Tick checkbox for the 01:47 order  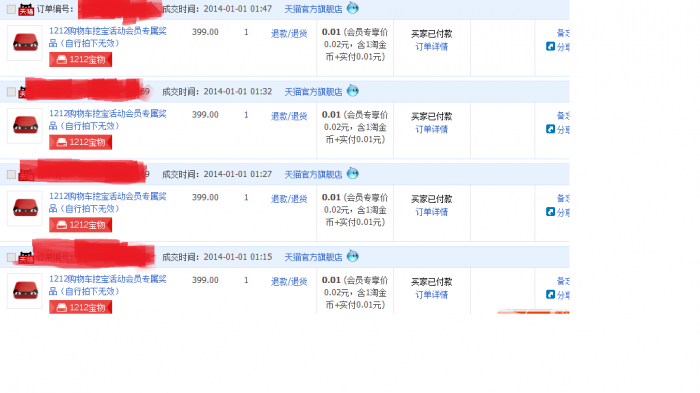pos(11,9)
